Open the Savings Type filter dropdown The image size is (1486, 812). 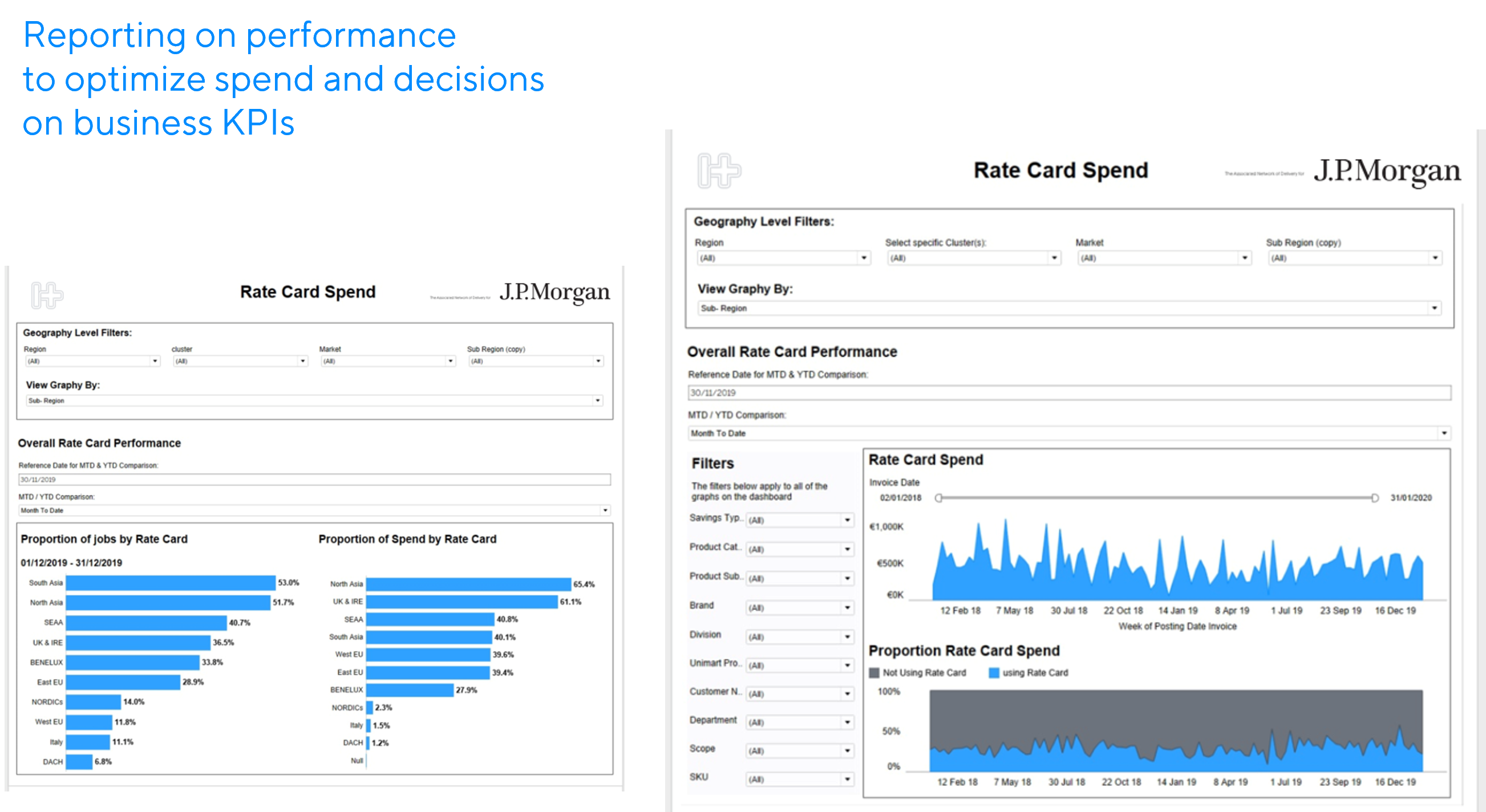tap(847, 520)
